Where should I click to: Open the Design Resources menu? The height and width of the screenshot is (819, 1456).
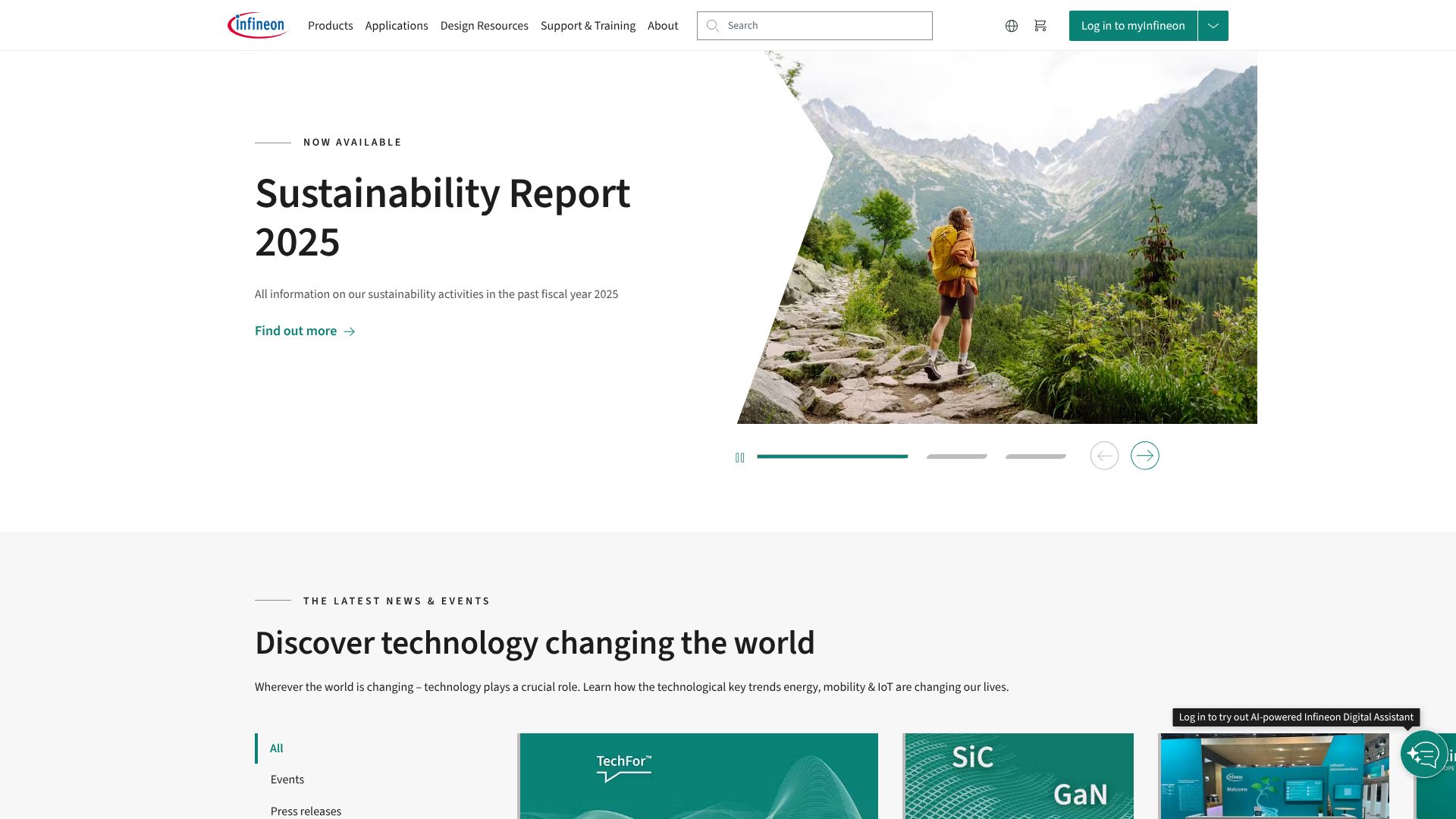click(x=484, y=26)
